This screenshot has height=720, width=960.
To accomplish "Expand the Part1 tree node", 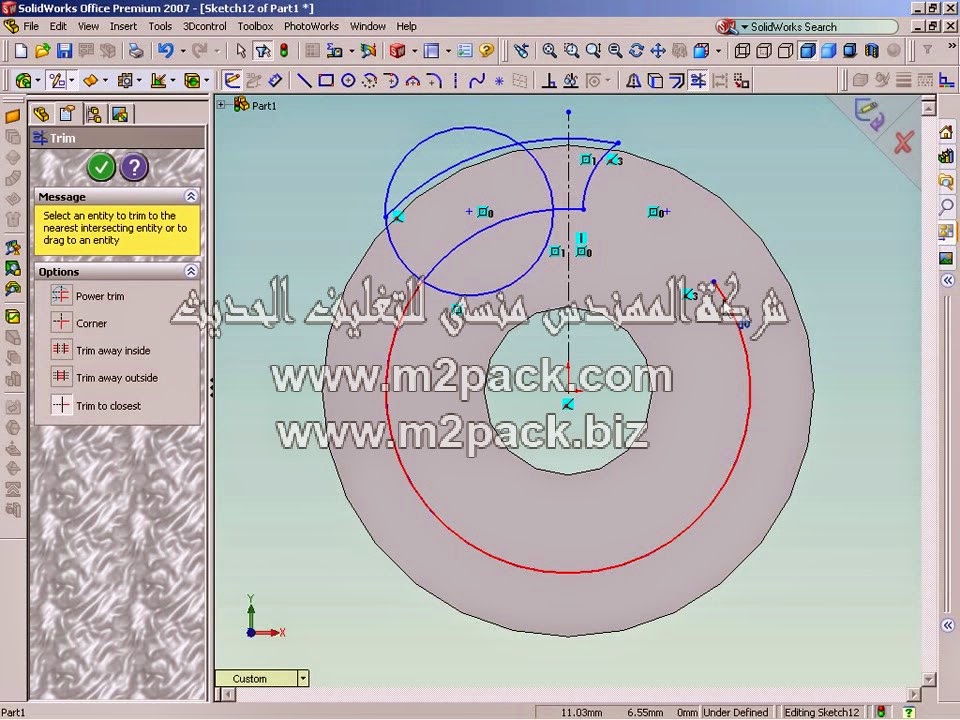I will point(221,105).
